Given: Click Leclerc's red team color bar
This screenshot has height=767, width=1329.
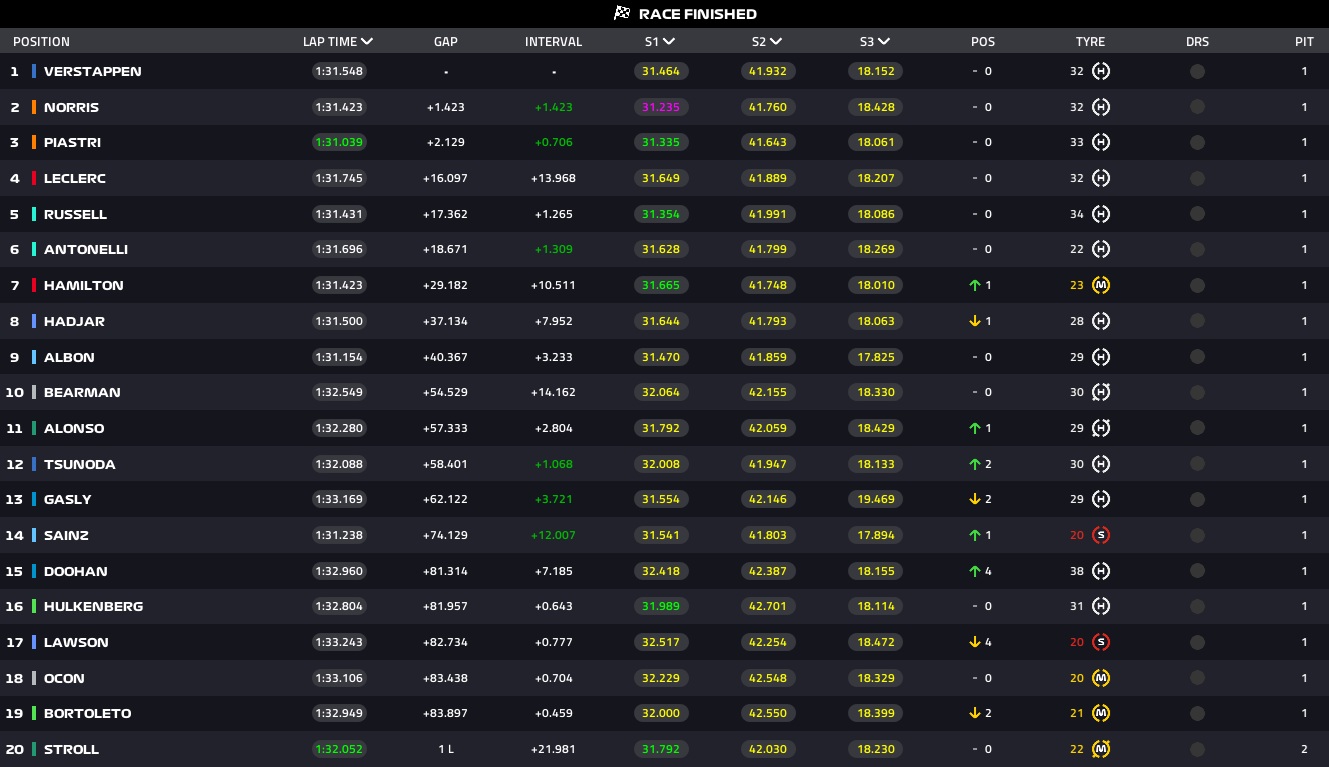Looking at the screenshot, I should [34, 178].
